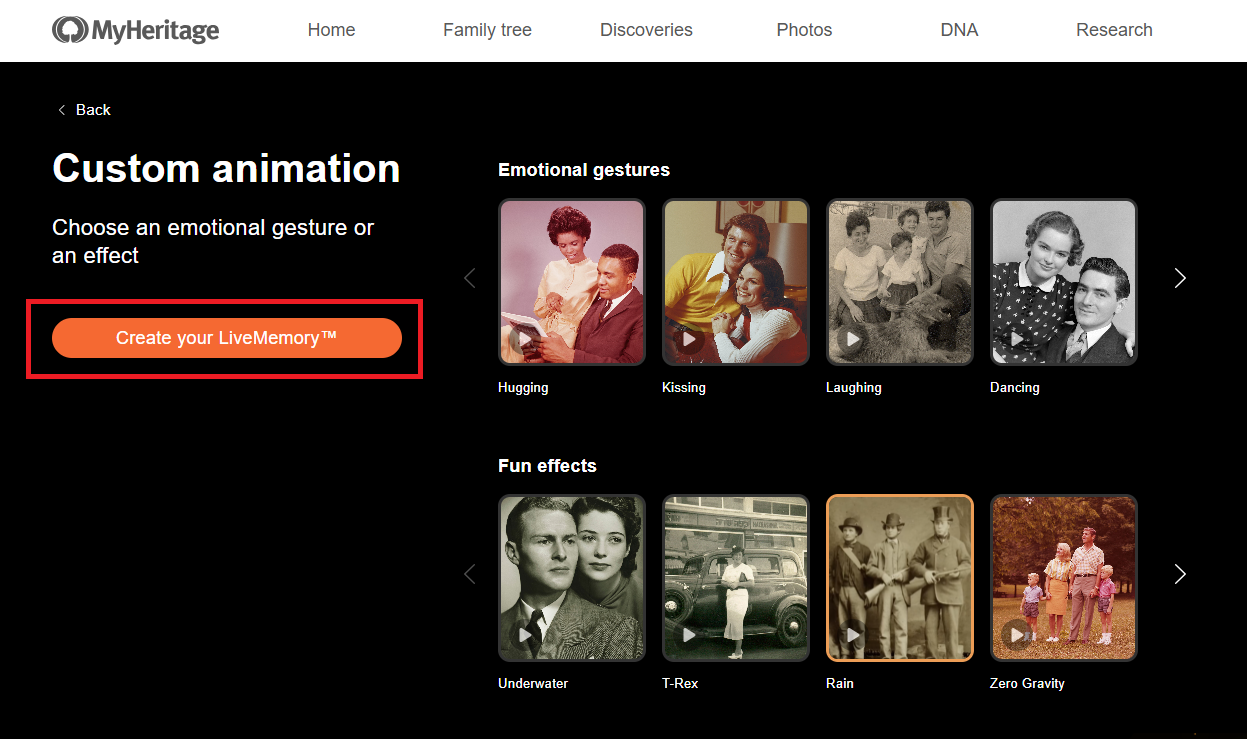
Task: Click the Dancing label text
Action: tap(1015, 388)
